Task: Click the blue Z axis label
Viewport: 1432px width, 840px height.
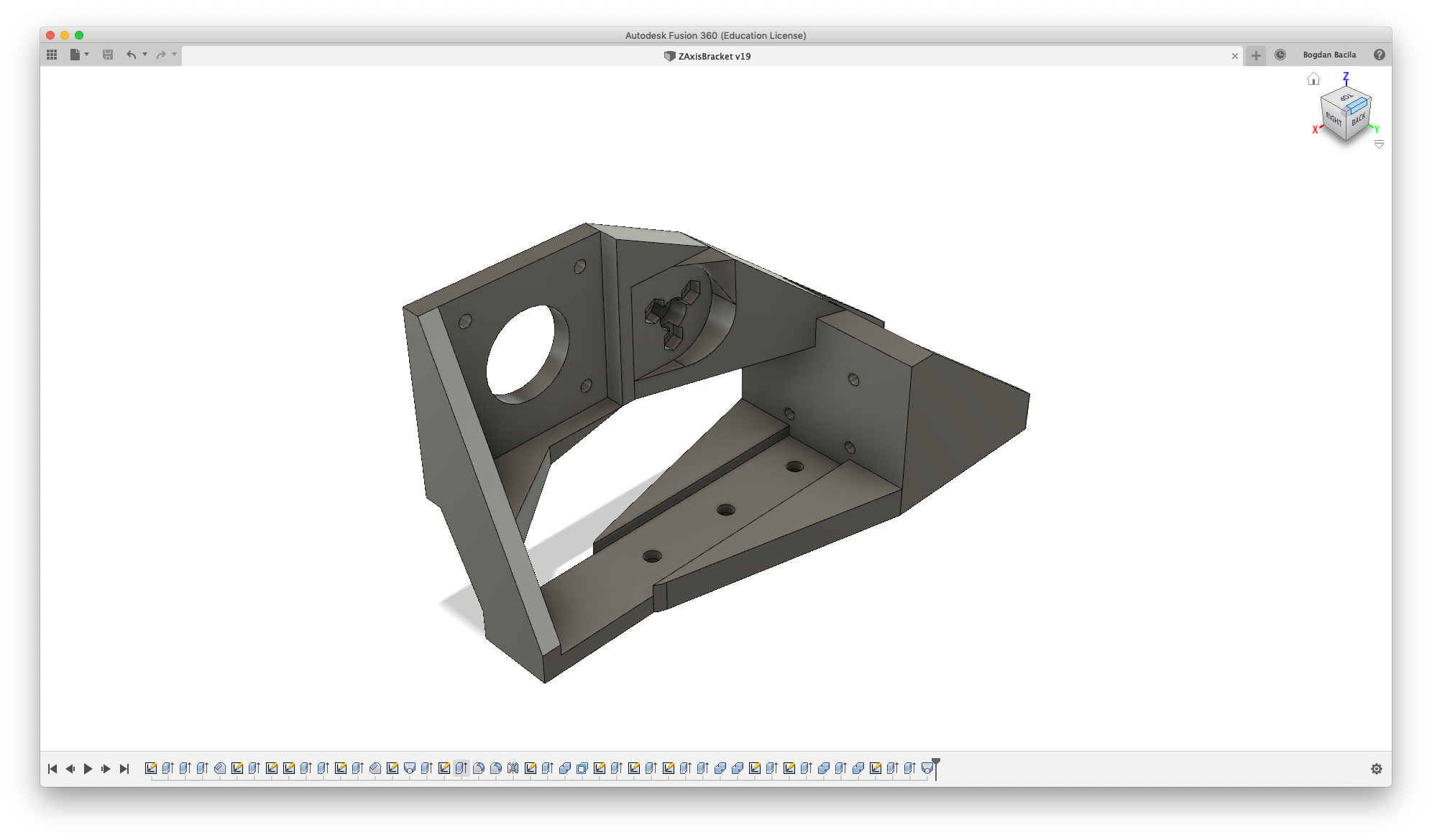Action: click(1346, 76)
